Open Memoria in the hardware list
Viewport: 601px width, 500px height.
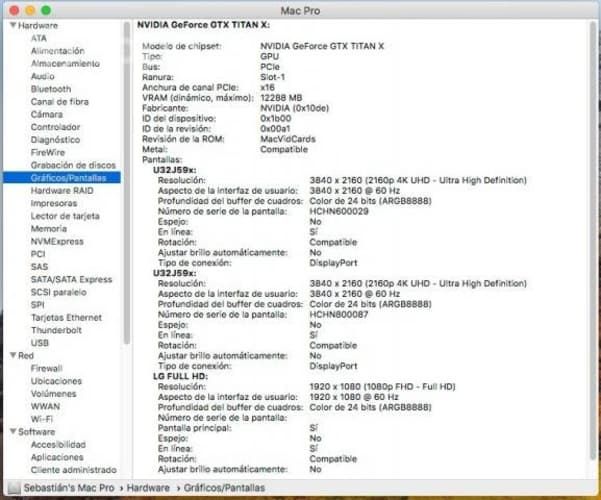(x=49, y=228)
